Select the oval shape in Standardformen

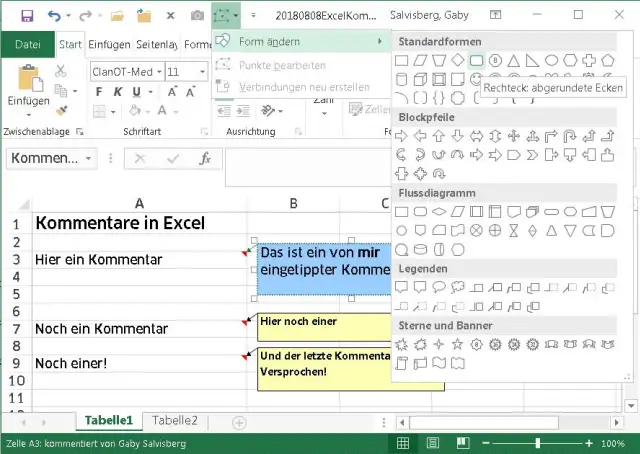(x=551, y=61)
